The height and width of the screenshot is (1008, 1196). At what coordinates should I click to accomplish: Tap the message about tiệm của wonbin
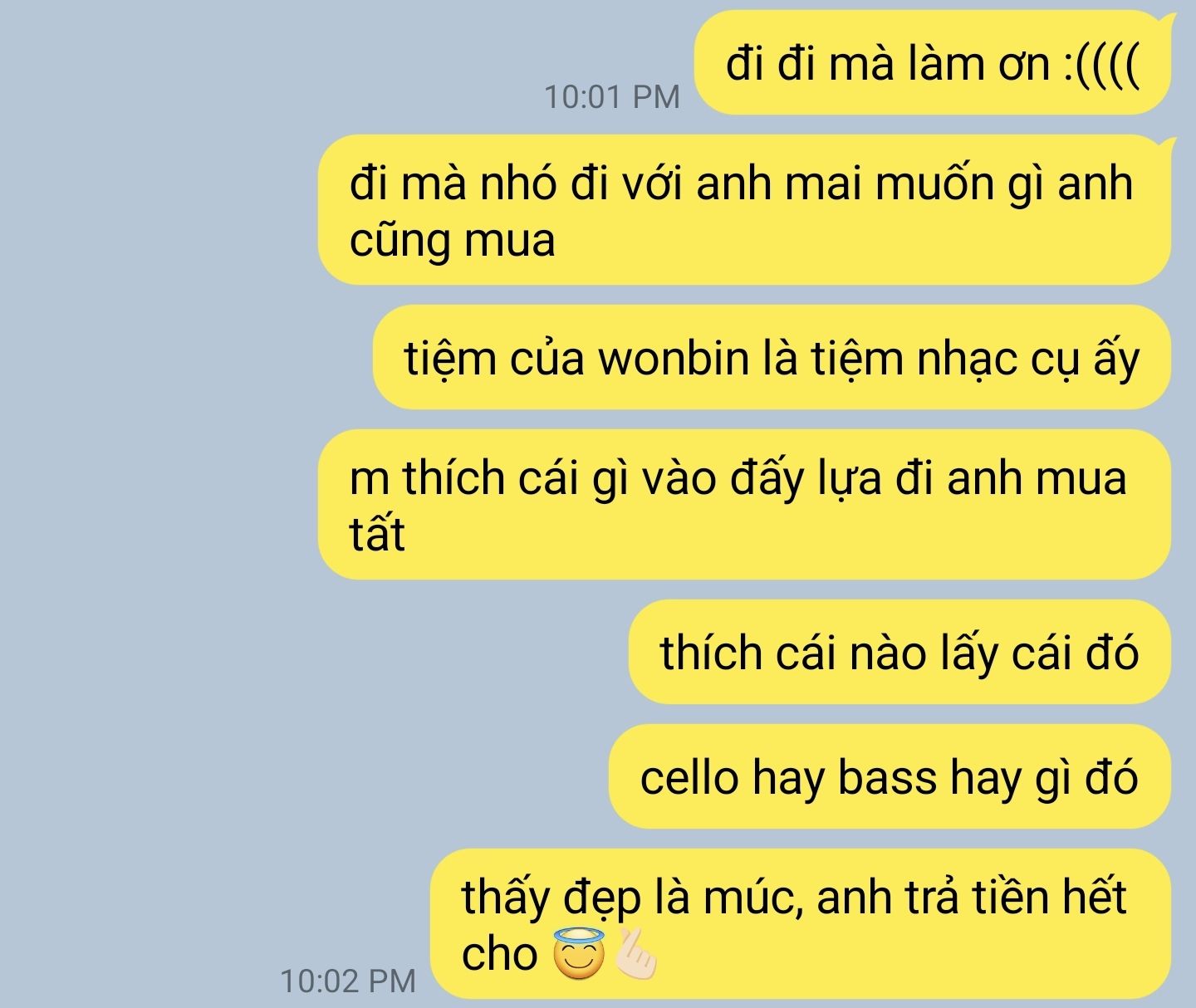coord(772,357)
